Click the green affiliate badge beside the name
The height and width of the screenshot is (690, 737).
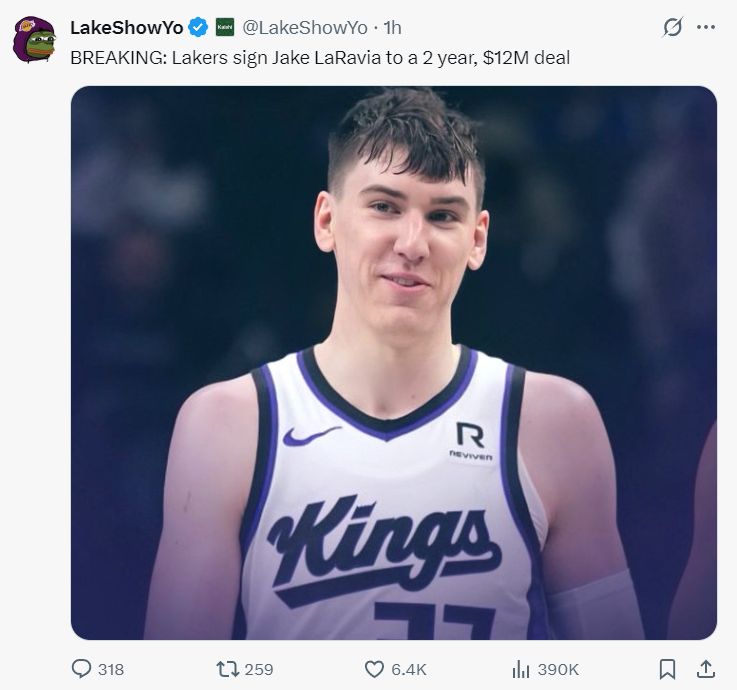click(x=225, y=28)
